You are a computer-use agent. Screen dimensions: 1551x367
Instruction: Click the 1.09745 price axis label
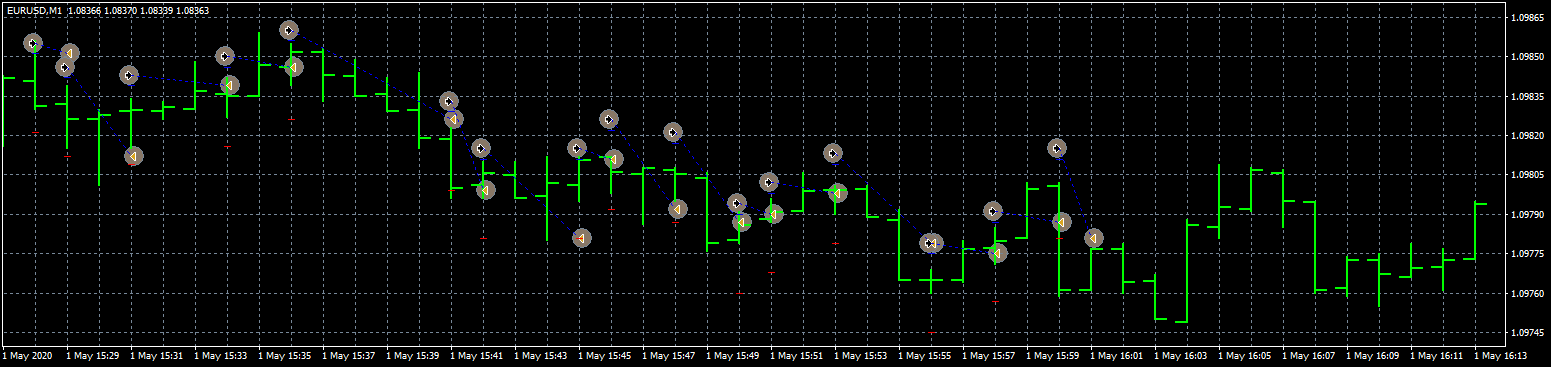point(1528,333)
